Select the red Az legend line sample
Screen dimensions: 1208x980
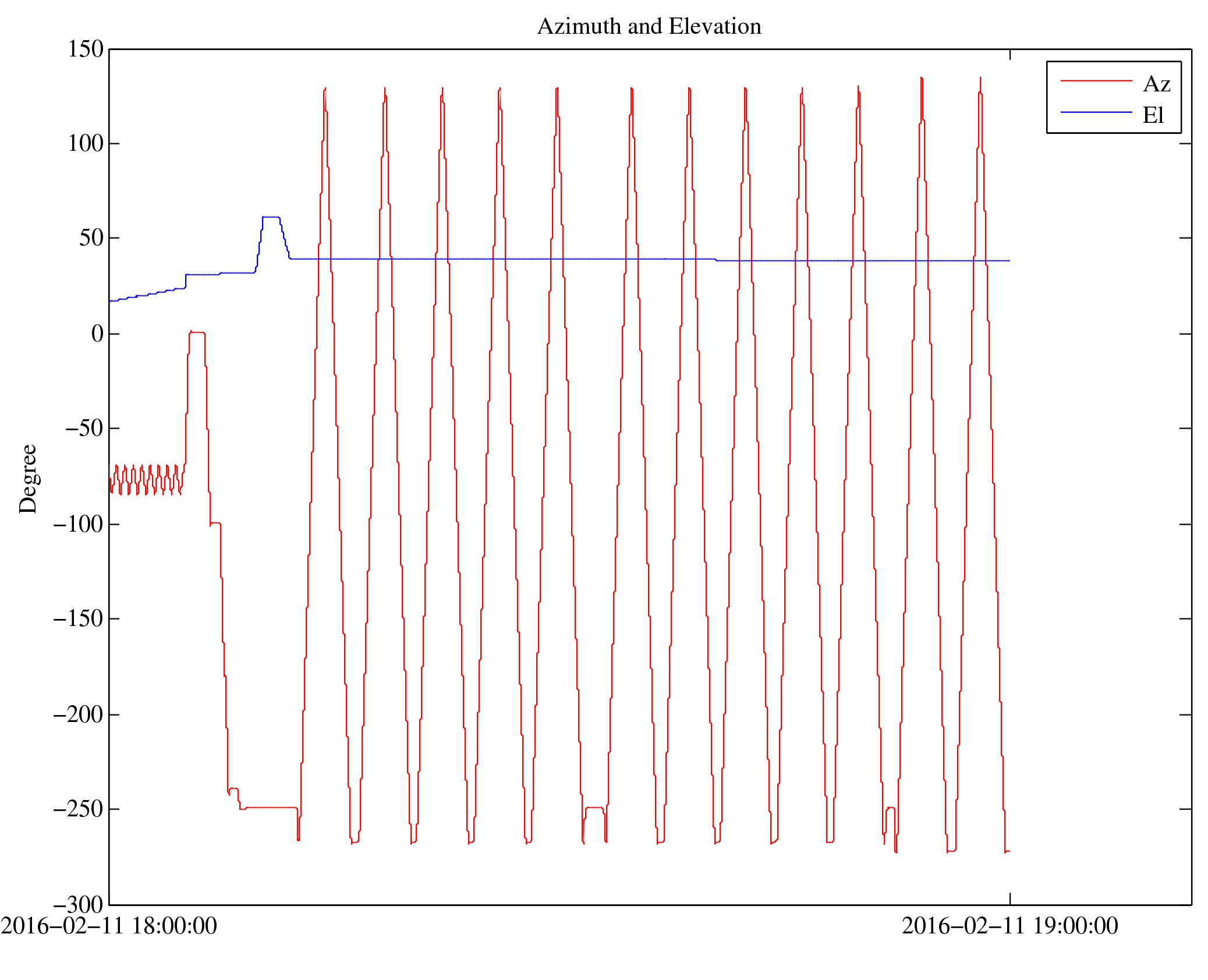point(1096,81)
